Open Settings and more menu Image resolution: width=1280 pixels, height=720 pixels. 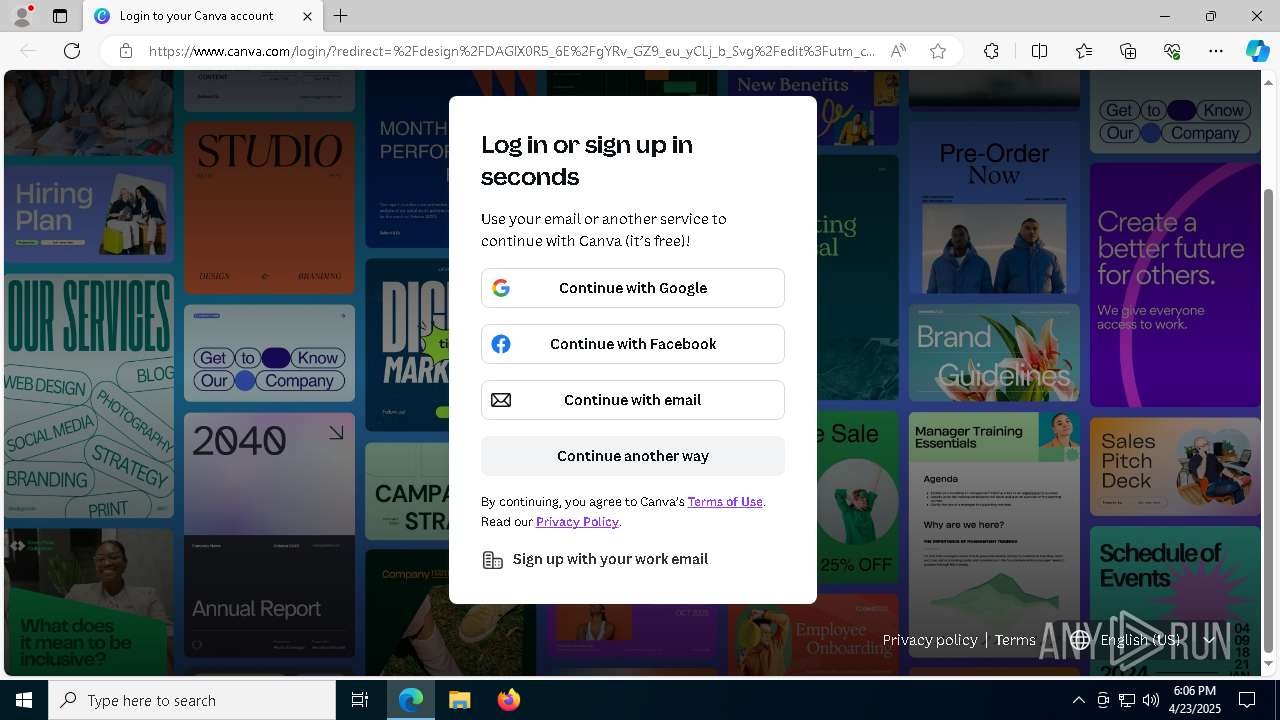(x=1216, y=51)
